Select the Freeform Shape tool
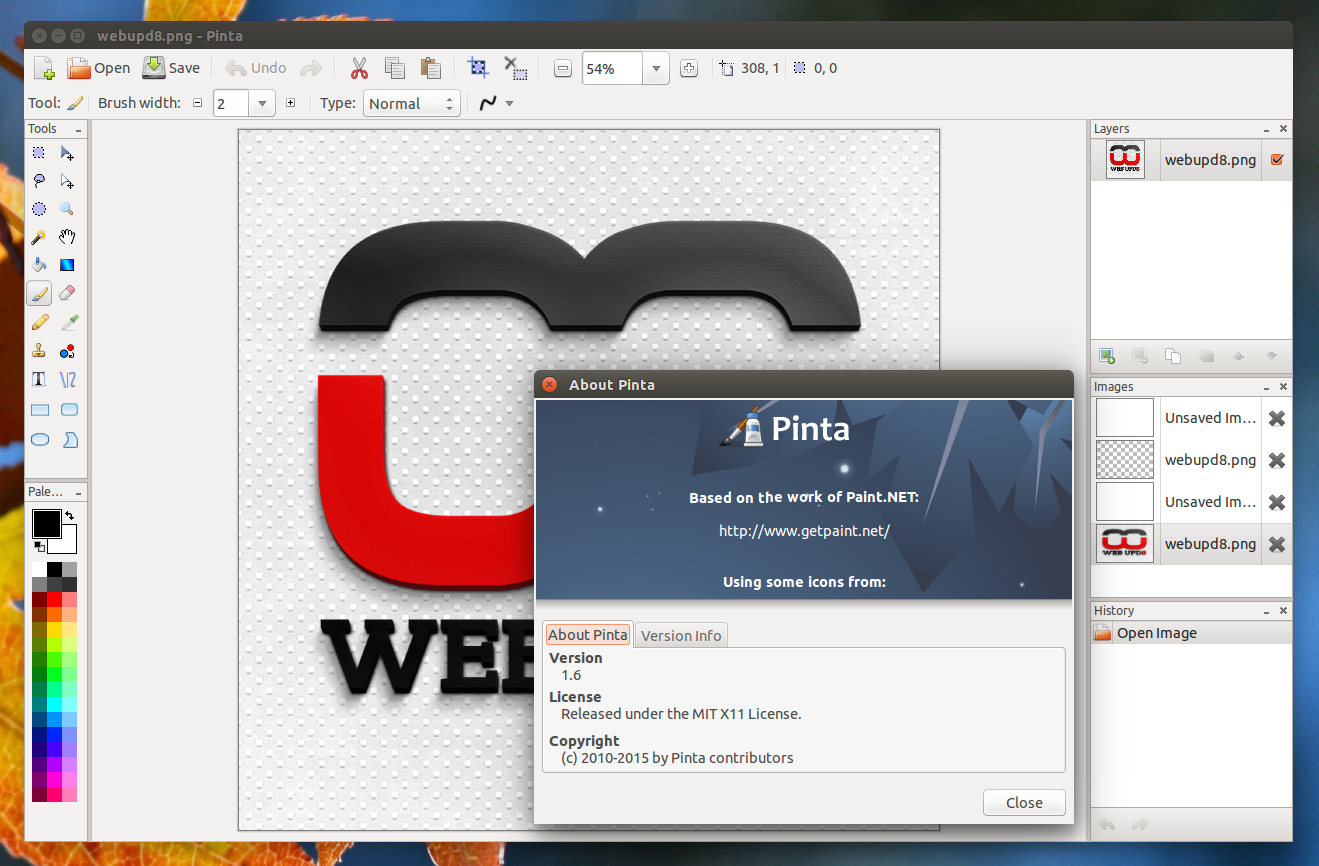The width and height of the screenshot is (1319, 866). coord(69,439)
